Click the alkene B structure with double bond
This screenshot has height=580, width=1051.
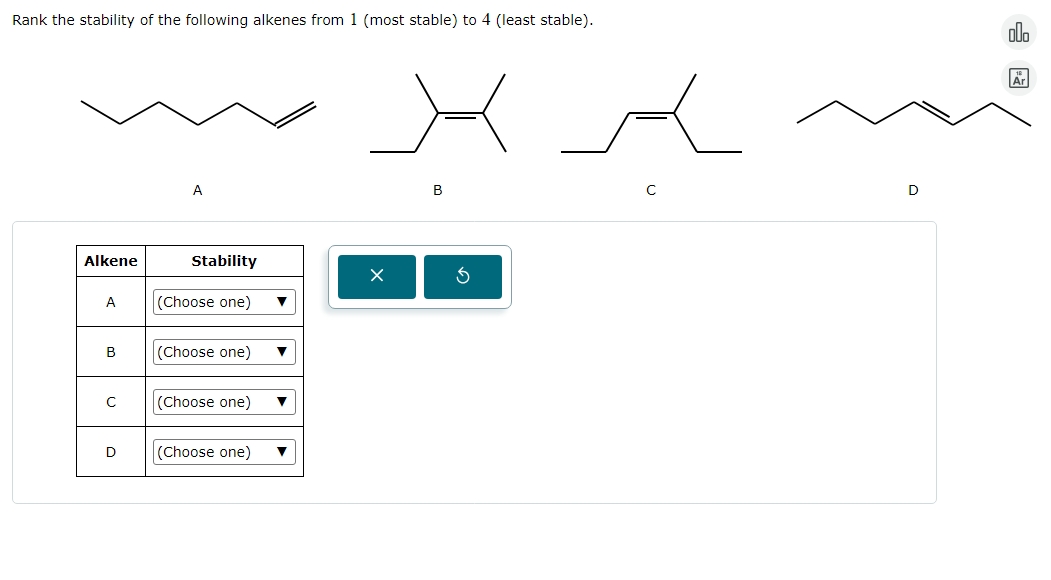tap(437, 112)
